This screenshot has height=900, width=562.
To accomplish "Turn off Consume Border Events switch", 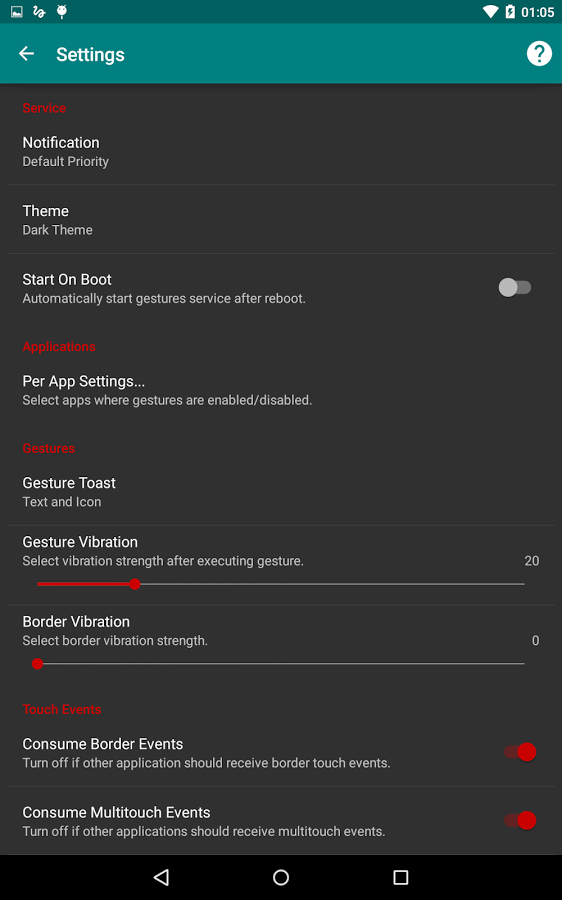I will coord(520,752).
